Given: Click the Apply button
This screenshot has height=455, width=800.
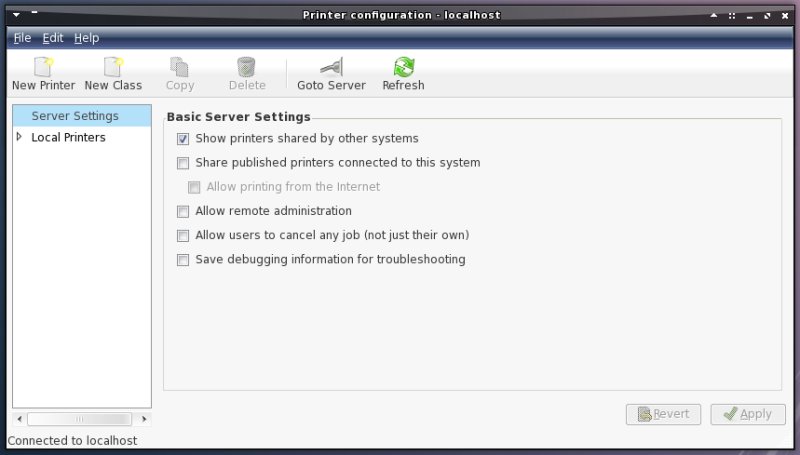Looking at the screenshot, I should 748,414.
